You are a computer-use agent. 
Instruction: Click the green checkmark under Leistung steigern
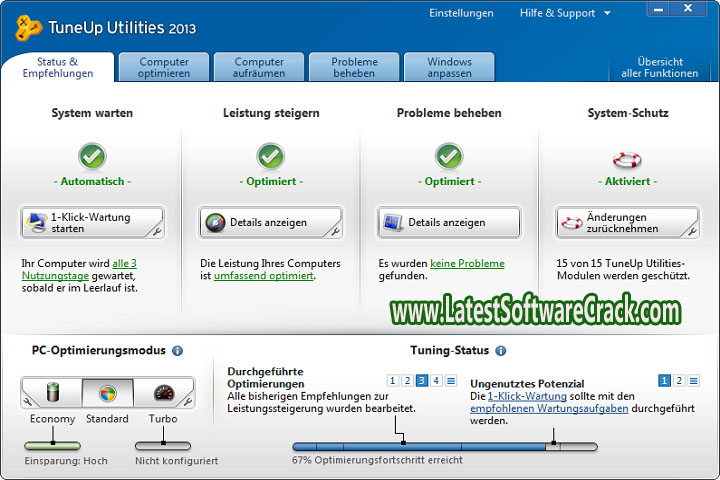point(270,156)
